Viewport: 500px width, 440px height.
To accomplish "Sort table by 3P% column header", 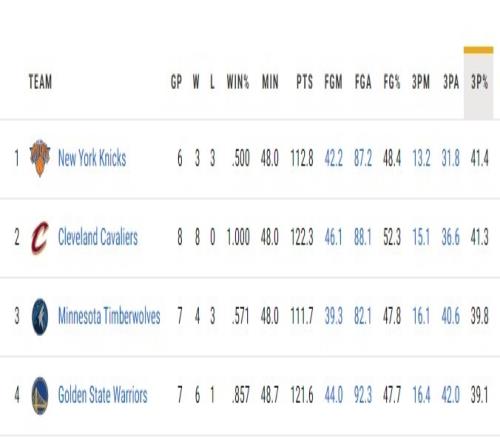I will (479, 82).
